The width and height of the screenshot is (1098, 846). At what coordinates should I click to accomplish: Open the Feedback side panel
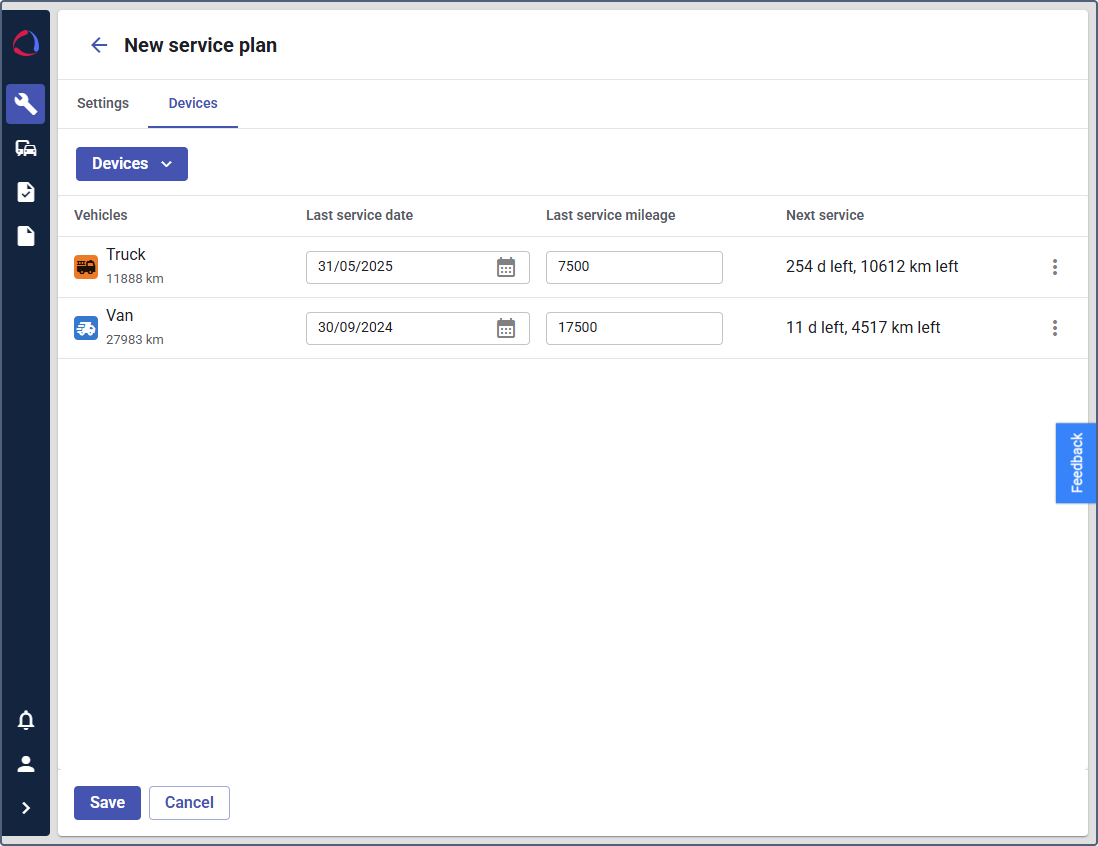[x=1076, y=463]
